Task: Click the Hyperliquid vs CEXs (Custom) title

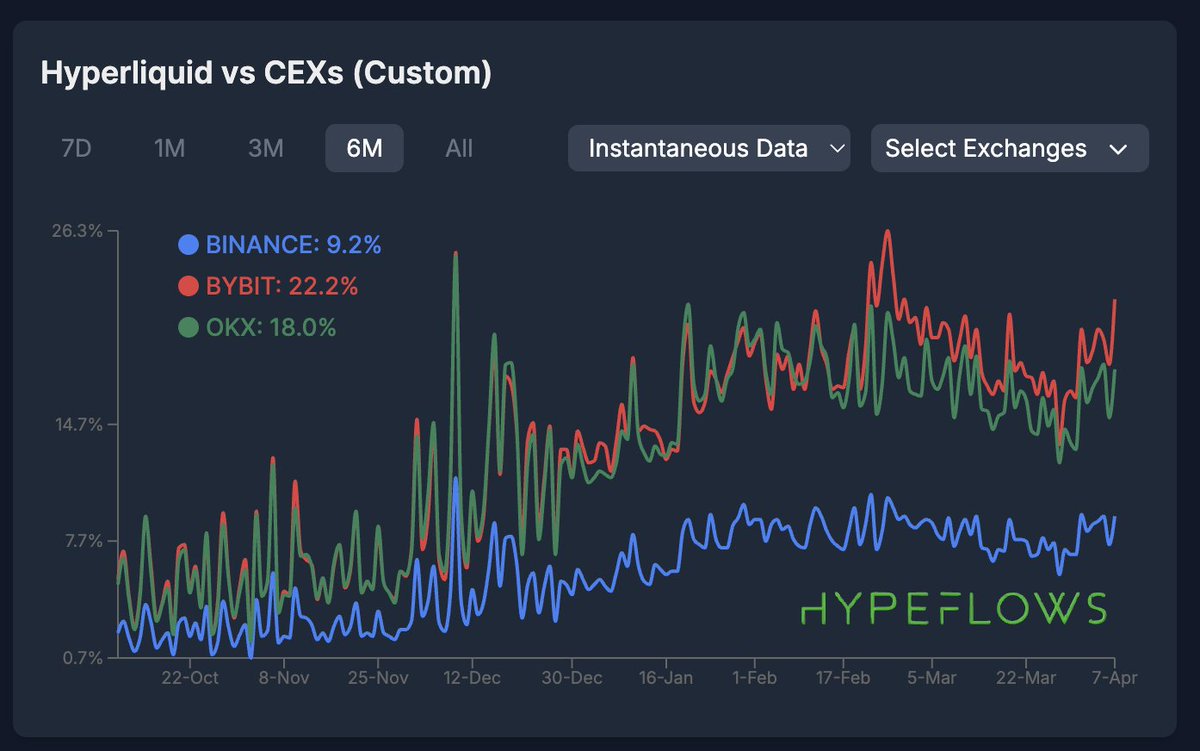Action: (x=266, y=73)
